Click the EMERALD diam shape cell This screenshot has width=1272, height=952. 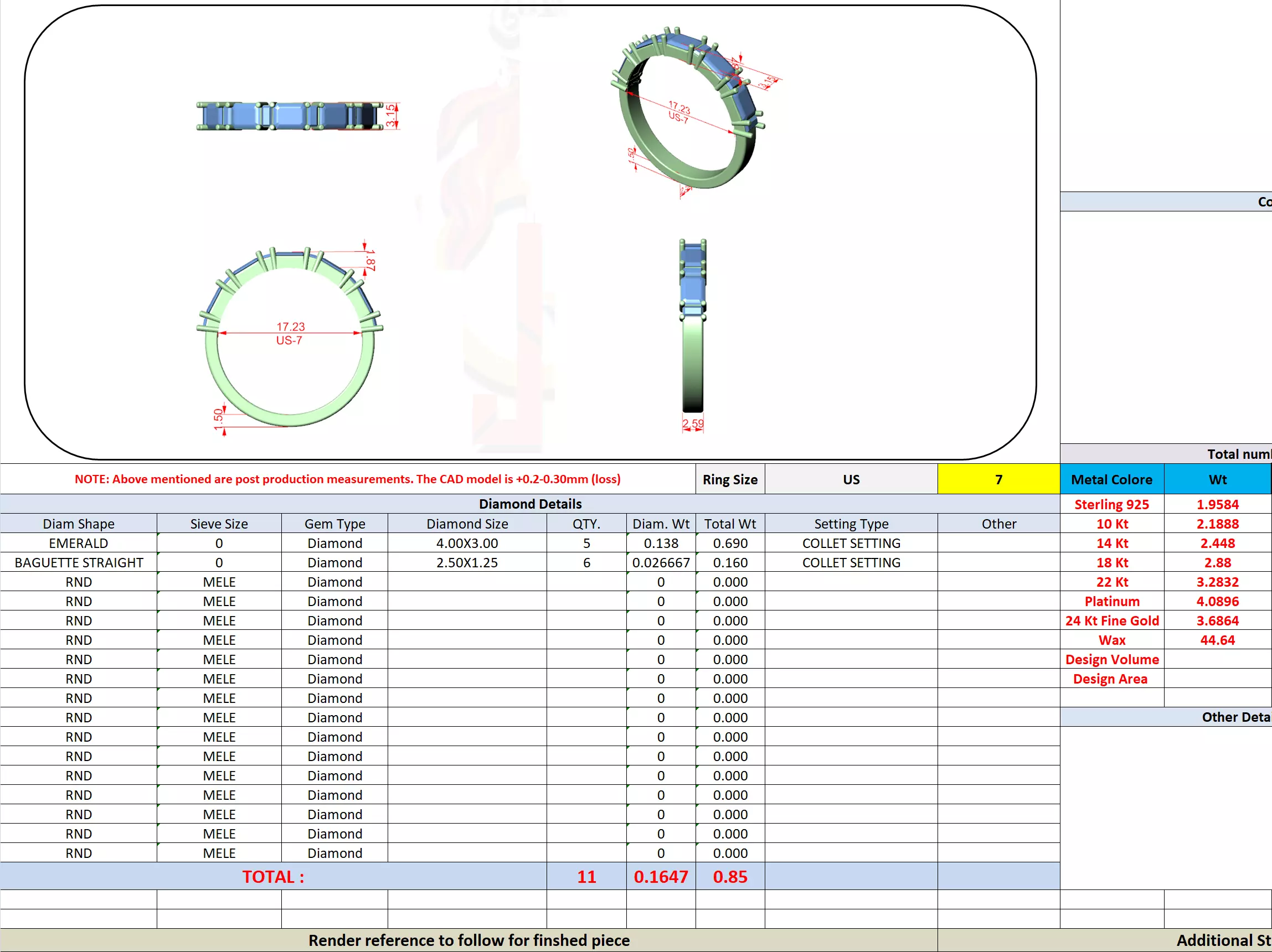coord(78,544)
